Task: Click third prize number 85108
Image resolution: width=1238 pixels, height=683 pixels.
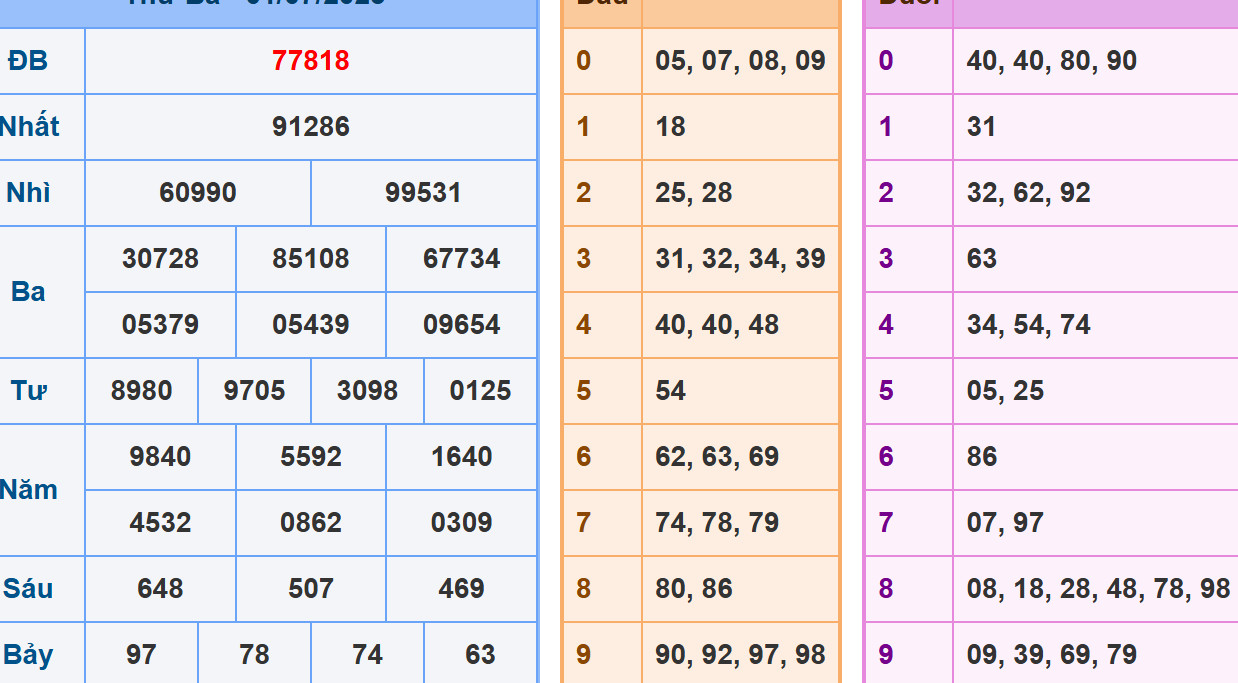Action: (310, 259)
